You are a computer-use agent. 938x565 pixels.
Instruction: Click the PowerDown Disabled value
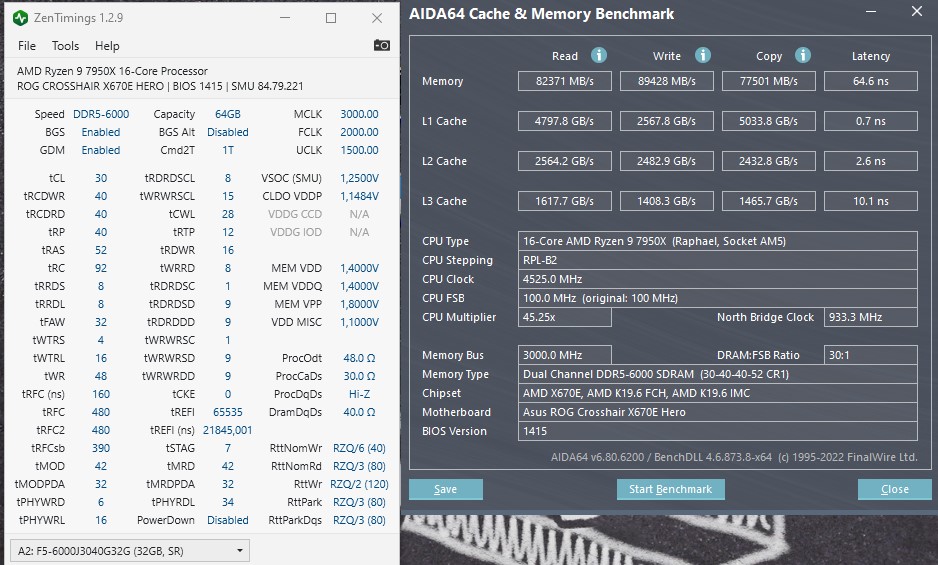click(228, 520)
